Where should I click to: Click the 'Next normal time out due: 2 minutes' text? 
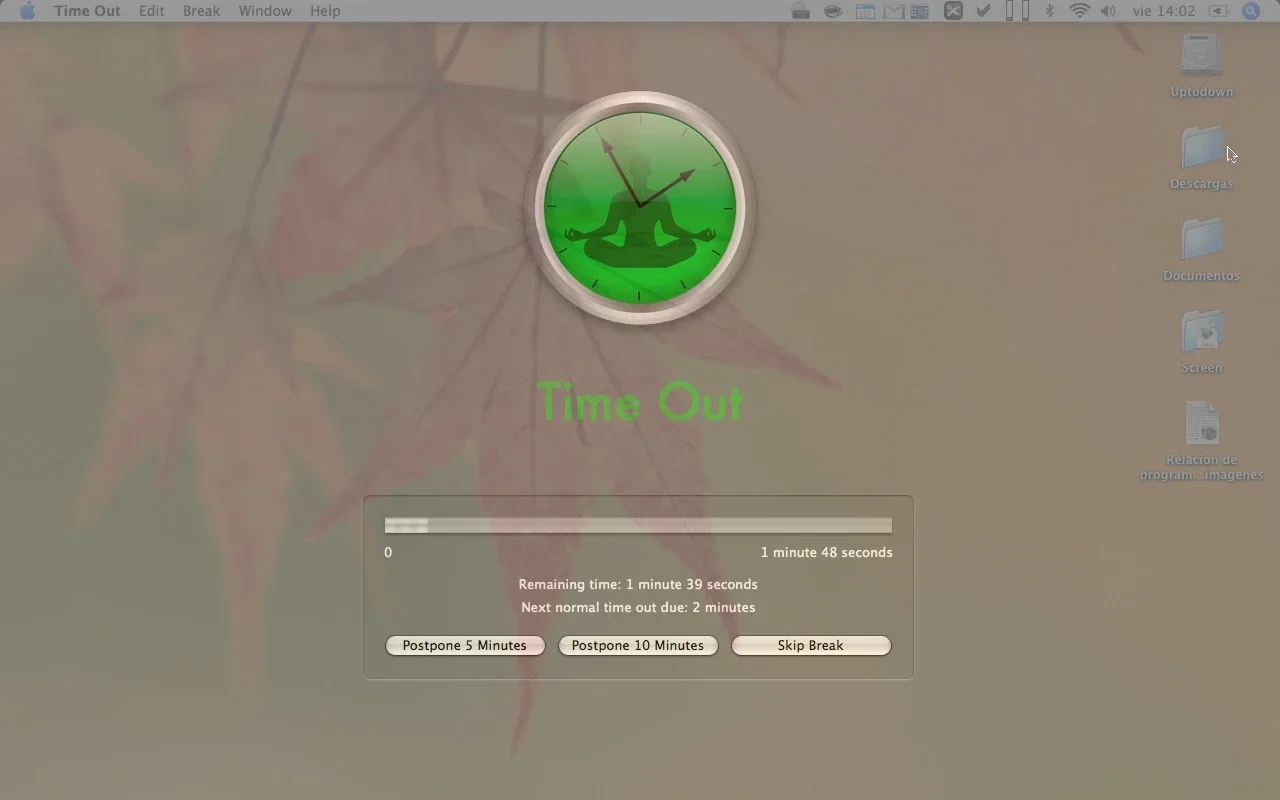(638, 607)
